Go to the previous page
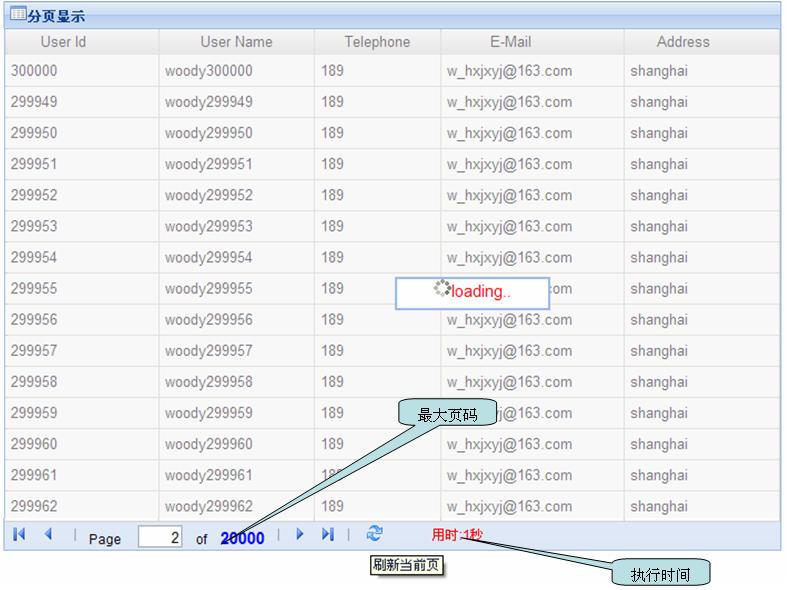The height and width of the screenshot is (590, 789). 48,535
